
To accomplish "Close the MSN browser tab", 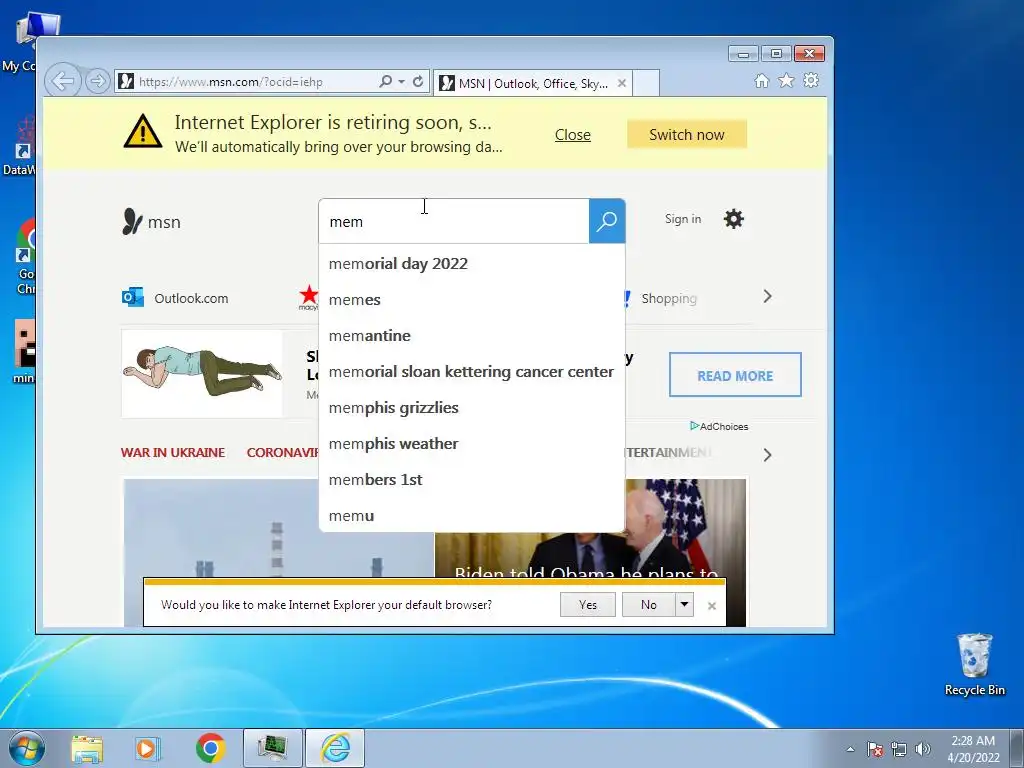I will tap(622, 83).
